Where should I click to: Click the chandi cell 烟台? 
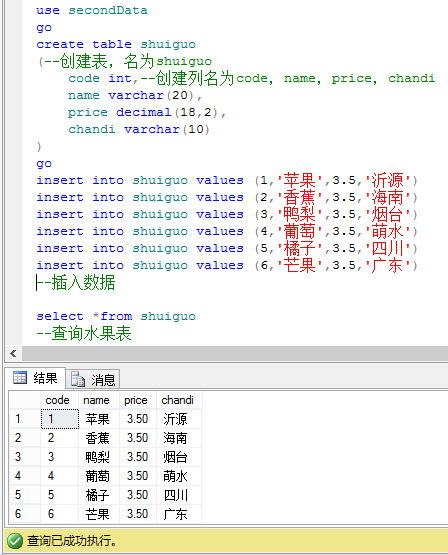(x=179, y=457)
